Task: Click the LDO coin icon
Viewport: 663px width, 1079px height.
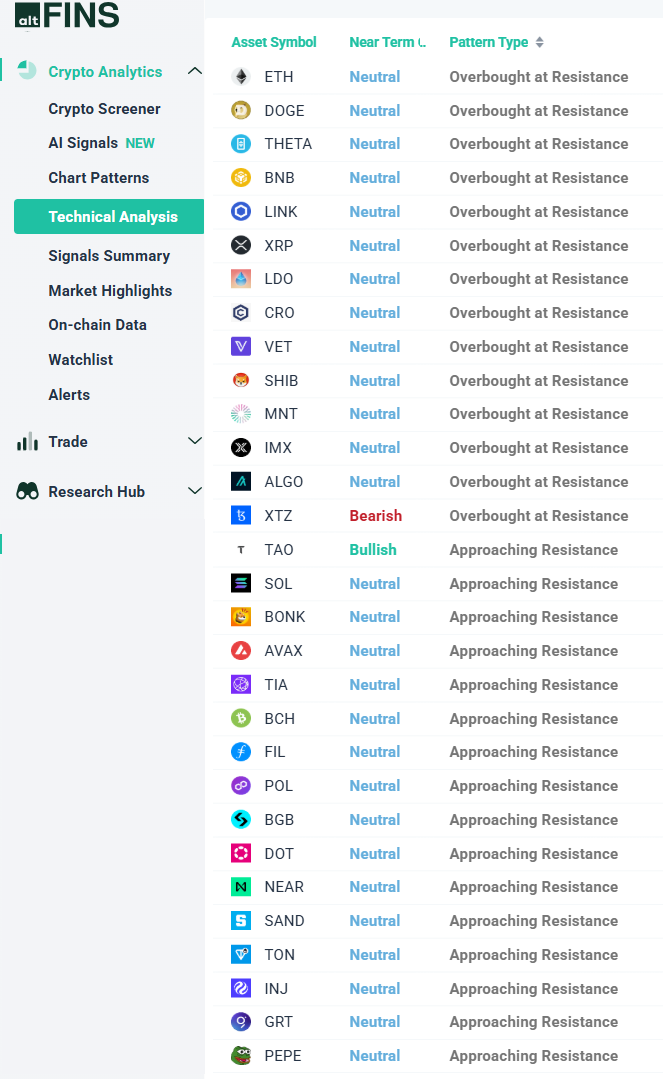Action: 241,279
